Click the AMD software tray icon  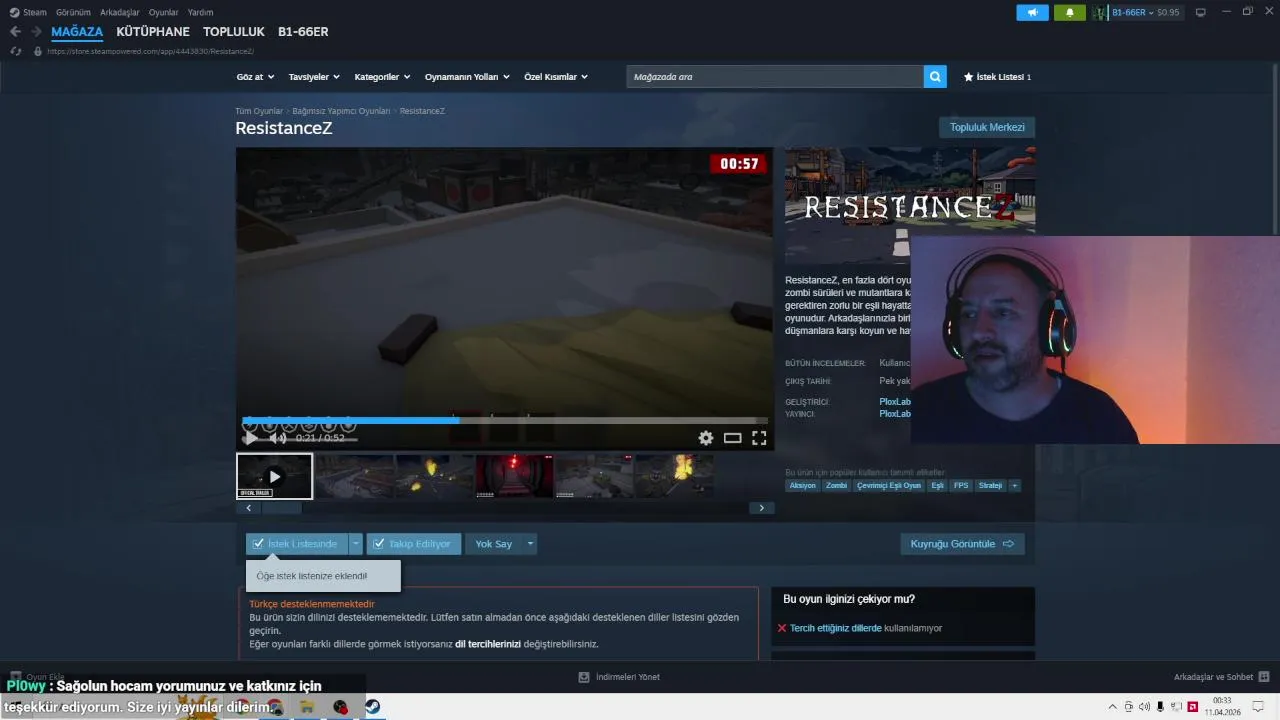click(x=1192, y=707)
